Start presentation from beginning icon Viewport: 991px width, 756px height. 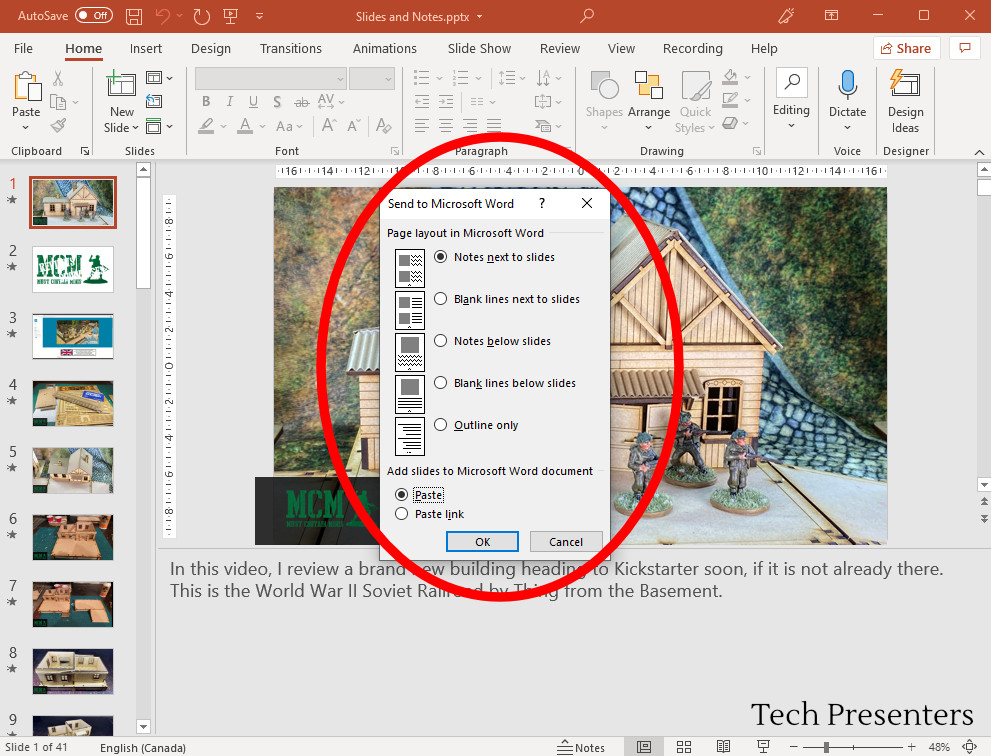(231, 16)
